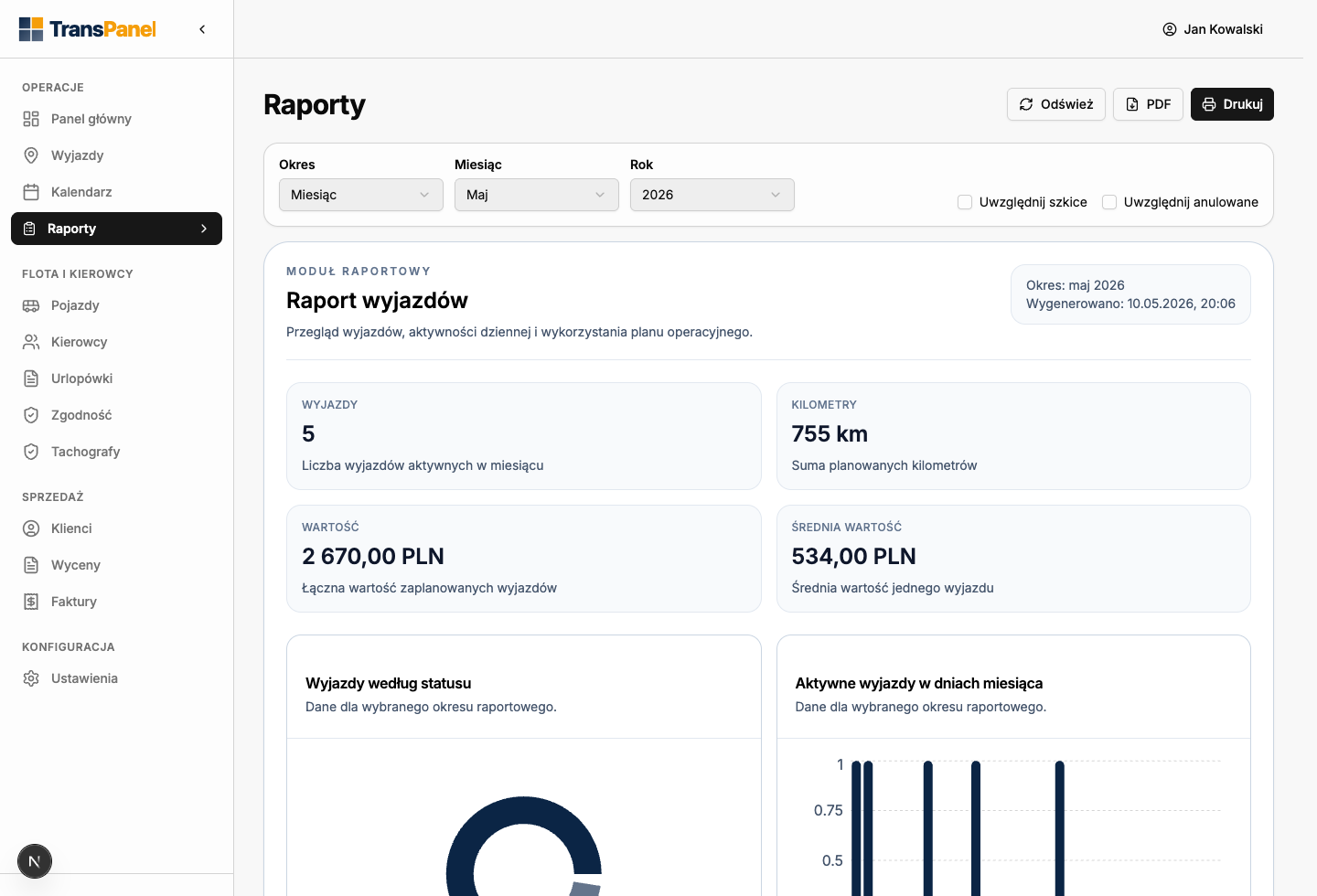Enable the Uwzględnij anulowane checkbox
The height and width of the screenshot is (896, 1317).
pos(1109,202)
